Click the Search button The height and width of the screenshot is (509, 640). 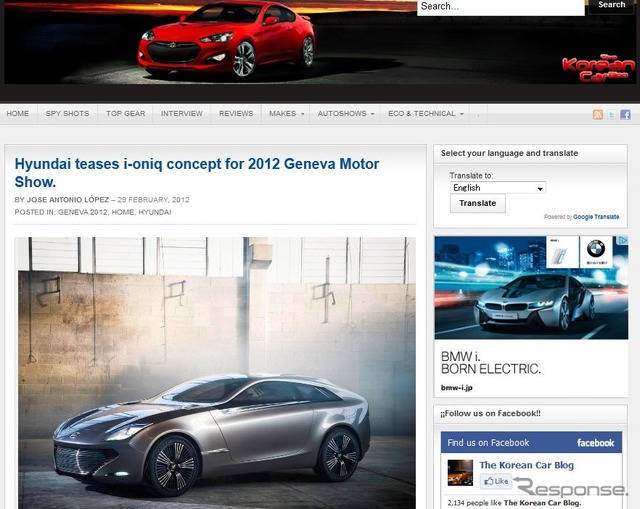[x=611, y=6]
